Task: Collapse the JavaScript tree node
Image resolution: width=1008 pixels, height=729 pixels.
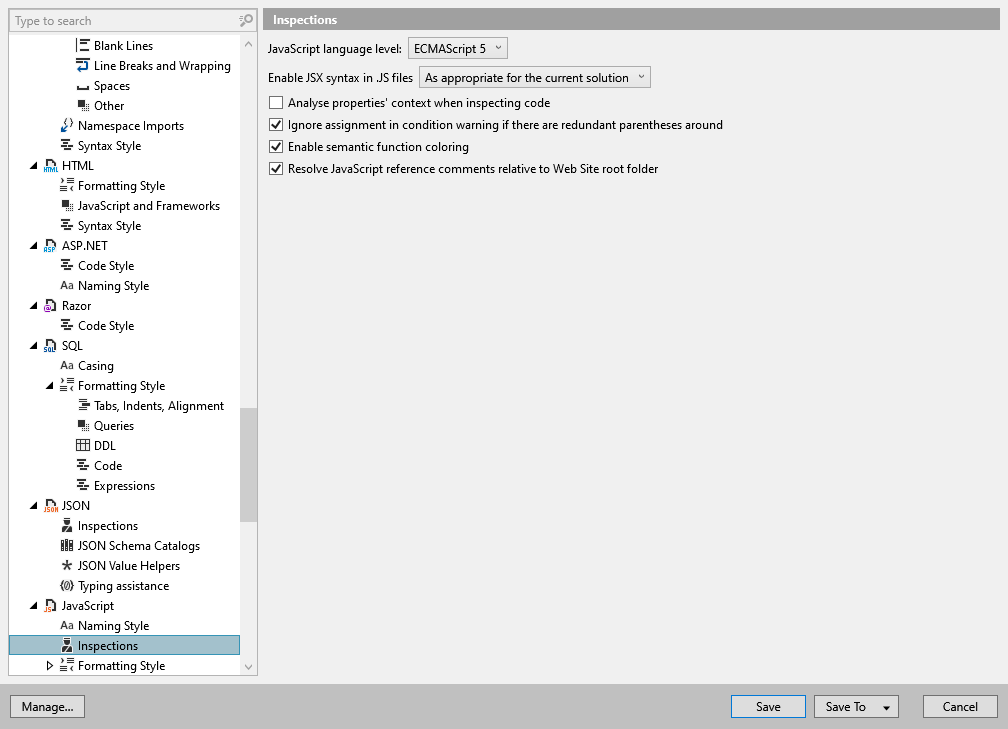Action: (33, 606)
